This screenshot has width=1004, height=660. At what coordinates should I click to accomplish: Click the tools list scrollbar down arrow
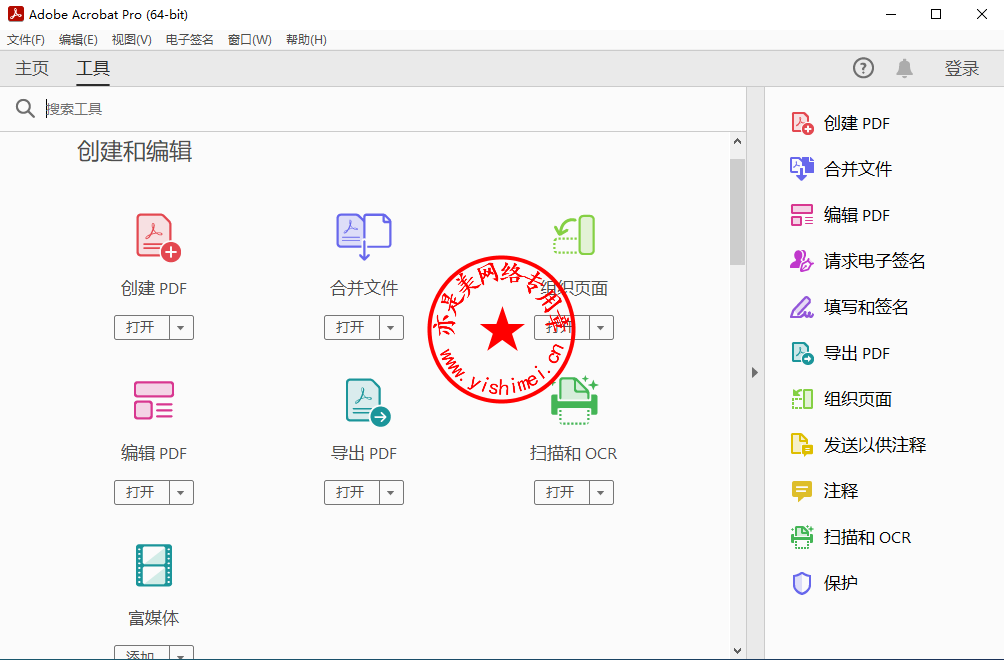coord(738,651)
